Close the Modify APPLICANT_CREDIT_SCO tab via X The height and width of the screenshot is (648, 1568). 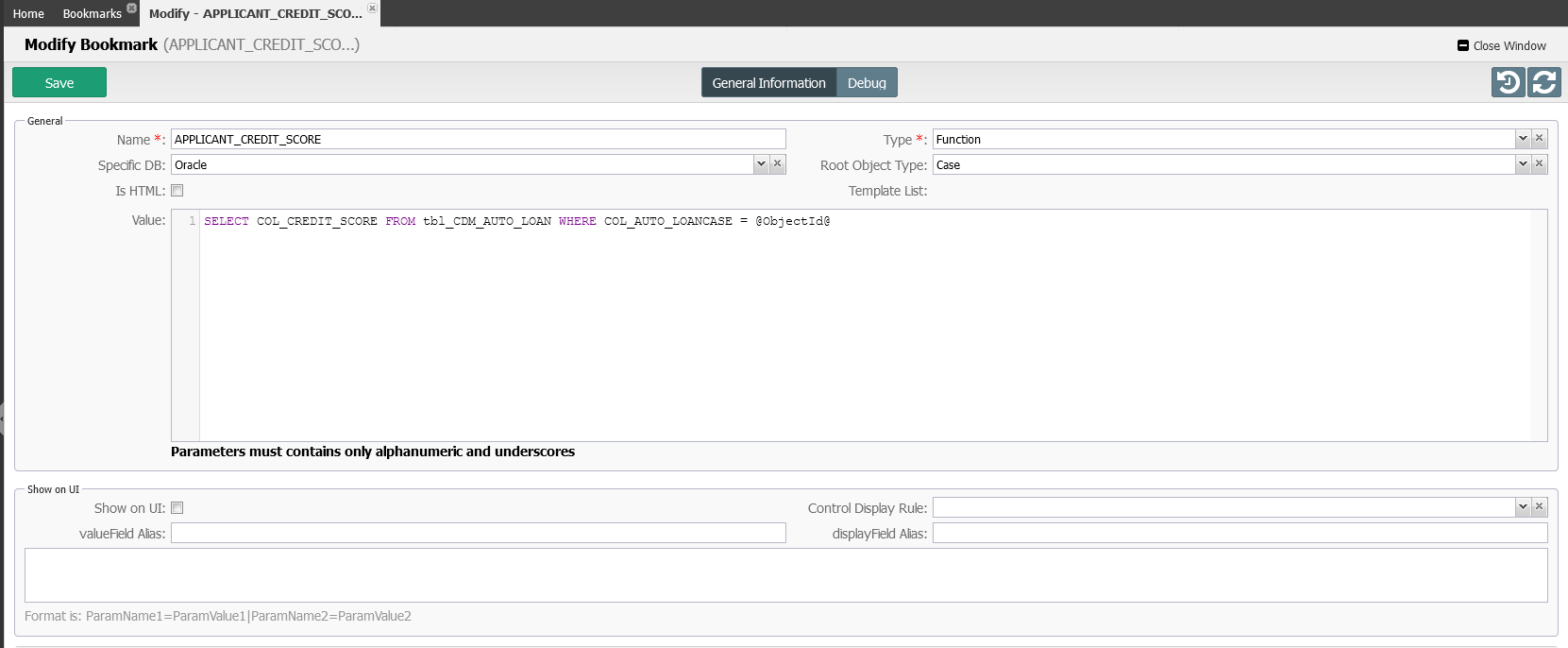372,8
